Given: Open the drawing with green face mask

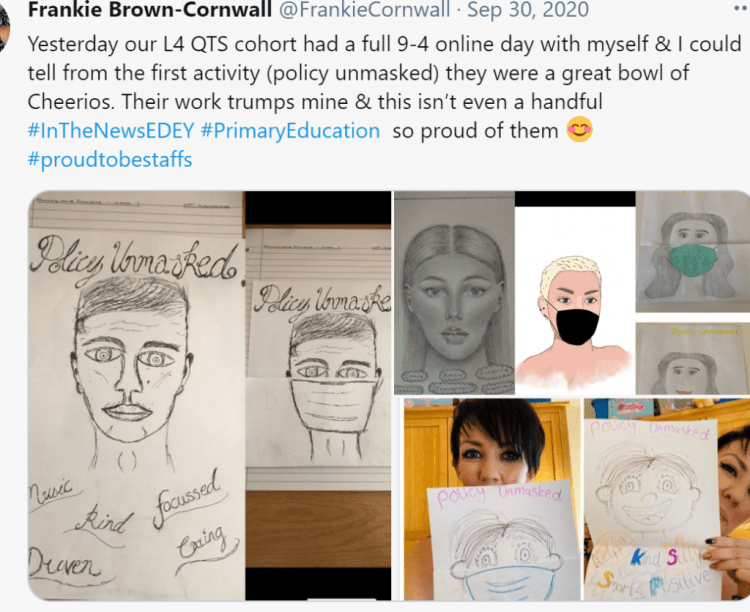Looking at the screenshot, I should click(693, 252).
